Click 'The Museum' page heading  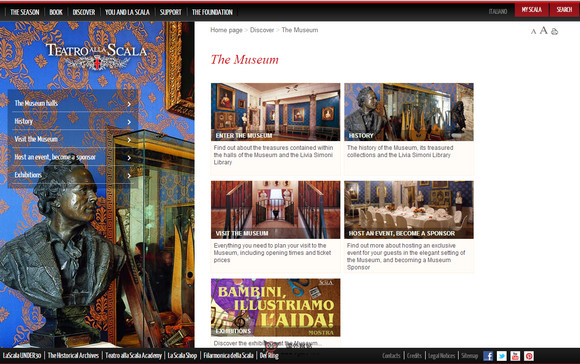tap(245, 60)
